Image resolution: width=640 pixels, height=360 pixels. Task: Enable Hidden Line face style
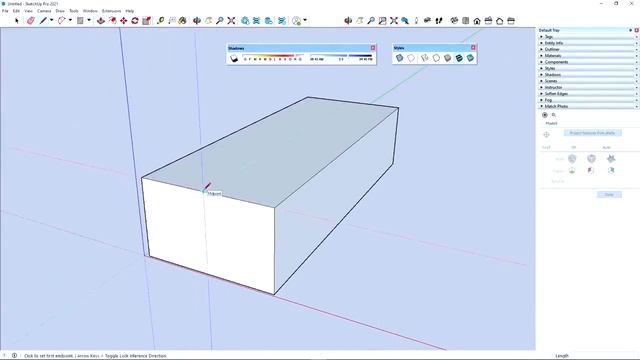tap(436, 58)
